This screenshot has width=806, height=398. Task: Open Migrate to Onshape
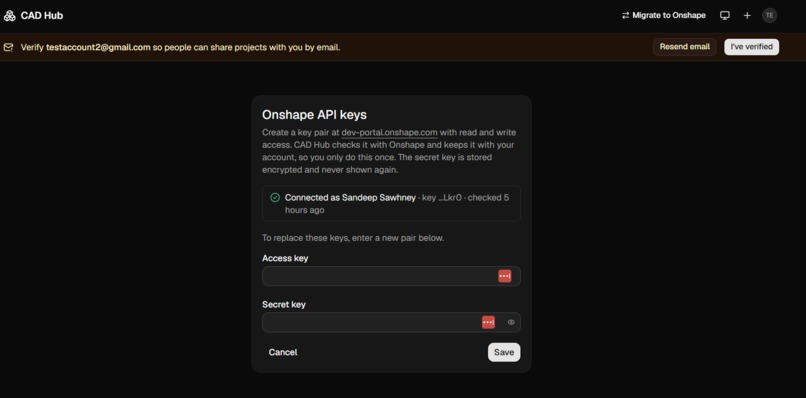(663, 15)
